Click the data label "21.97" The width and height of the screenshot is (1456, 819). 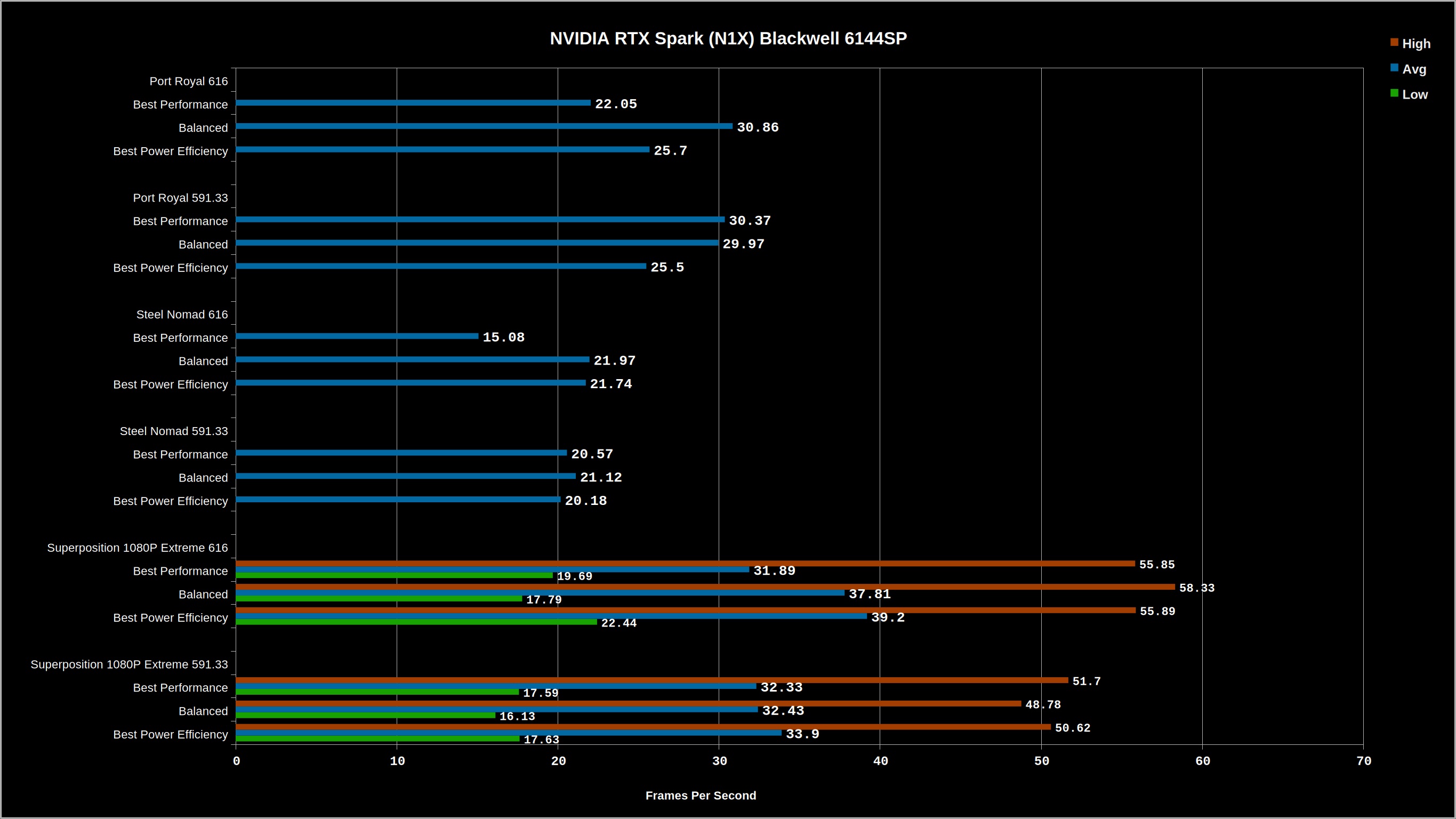[614, 360]
